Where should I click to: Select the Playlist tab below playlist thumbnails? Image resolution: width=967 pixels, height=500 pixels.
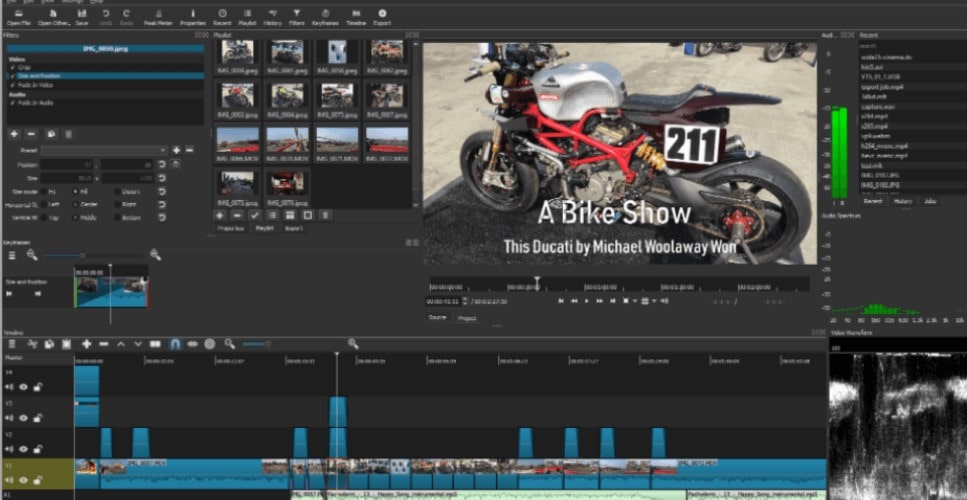265,228
